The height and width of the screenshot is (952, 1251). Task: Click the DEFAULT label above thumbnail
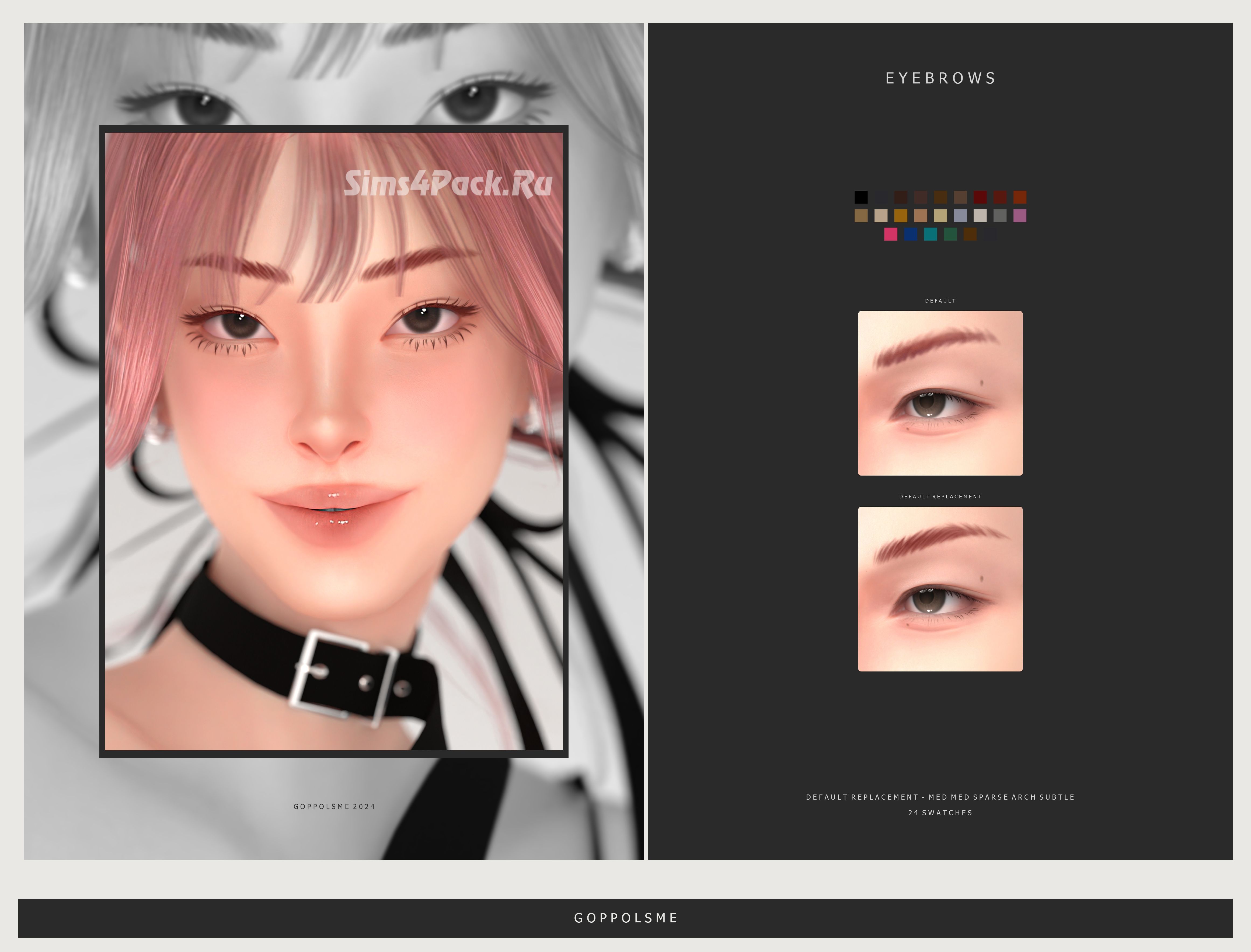pos(940,301)
